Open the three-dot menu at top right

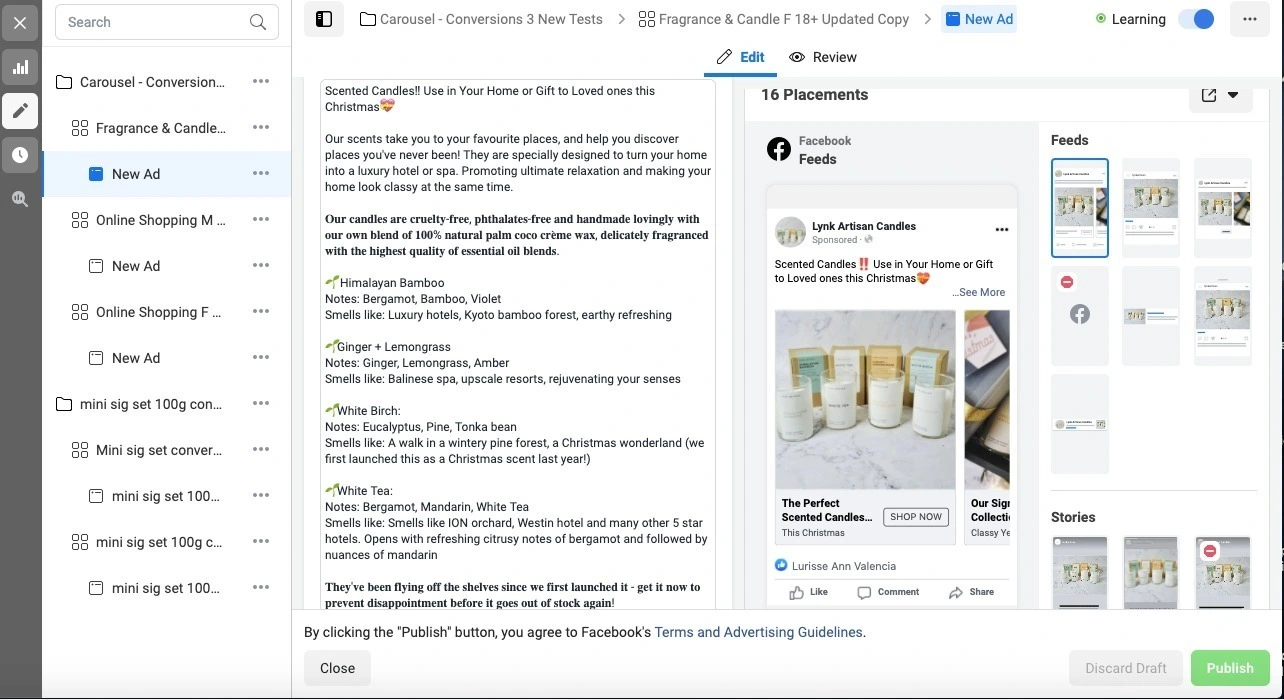click(x=1249, y=19)
